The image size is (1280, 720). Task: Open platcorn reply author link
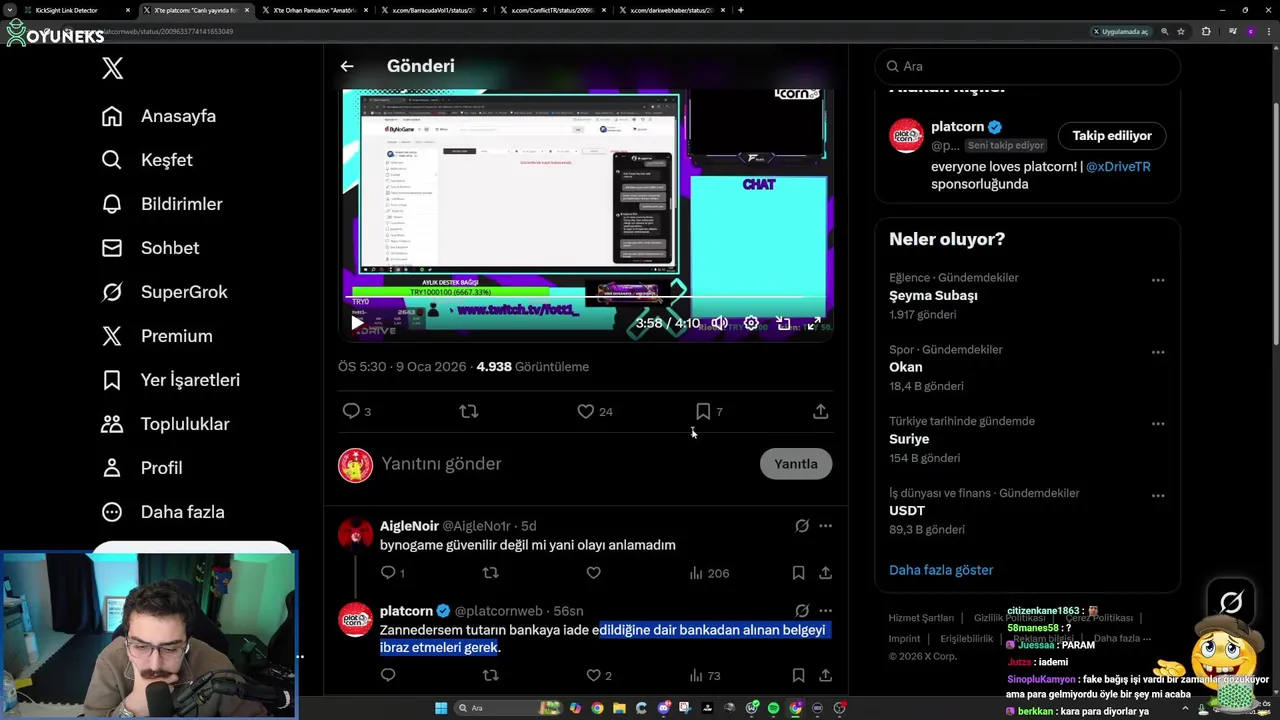tap(406, 611)
